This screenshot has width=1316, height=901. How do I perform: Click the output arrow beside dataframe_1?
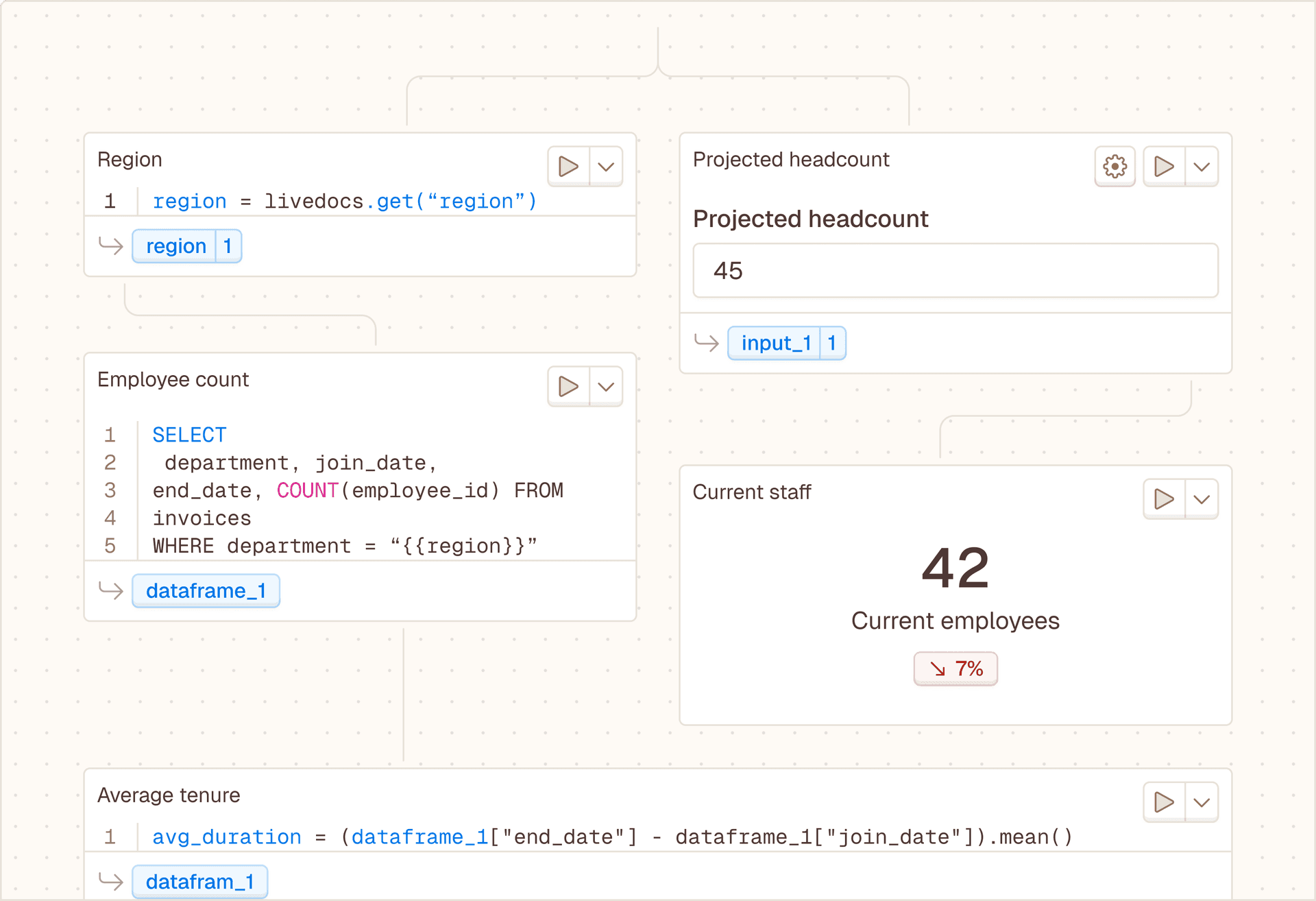click(110, 590)
